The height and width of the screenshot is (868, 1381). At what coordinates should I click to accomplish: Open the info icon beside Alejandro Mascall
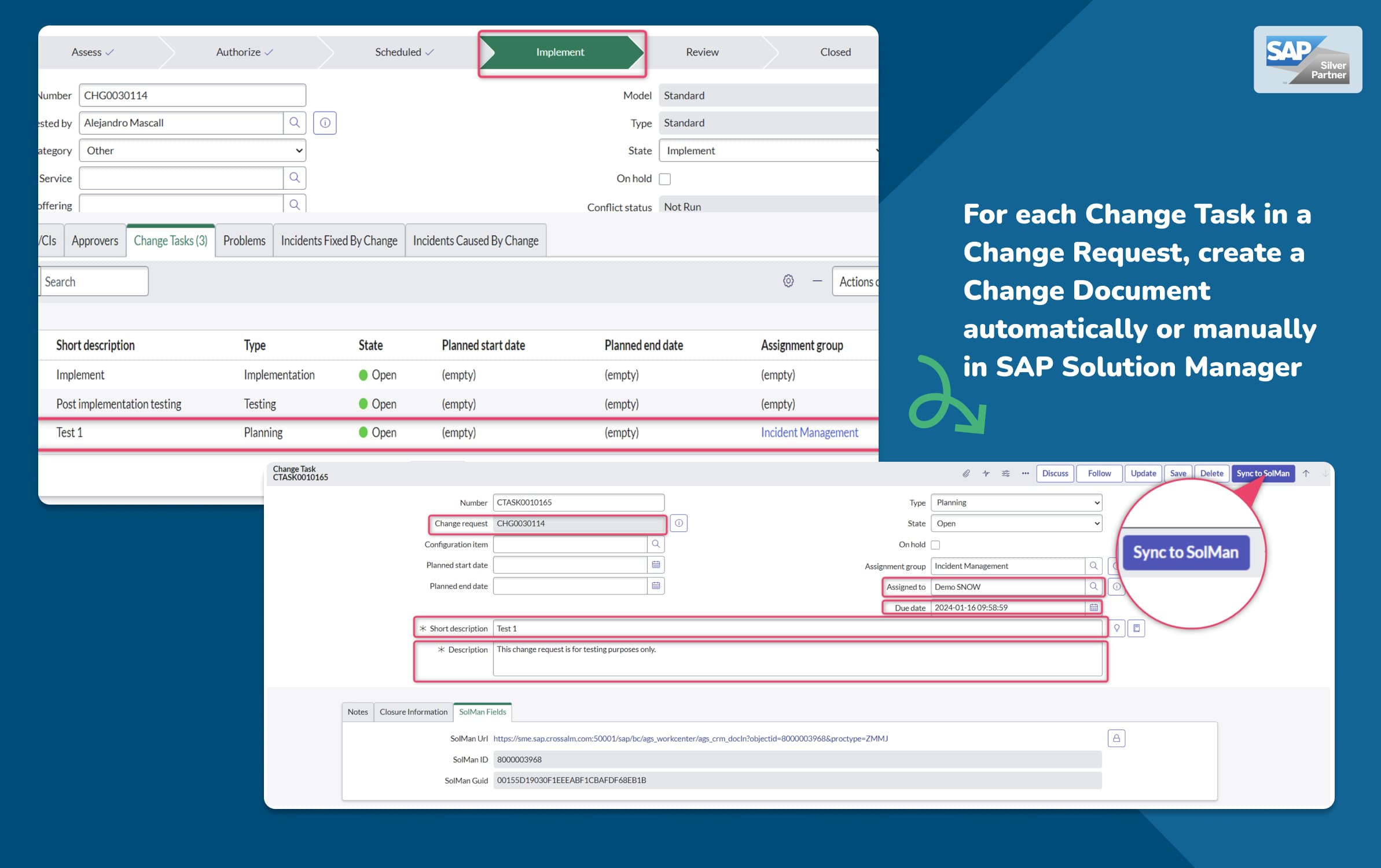click(325, 123)
